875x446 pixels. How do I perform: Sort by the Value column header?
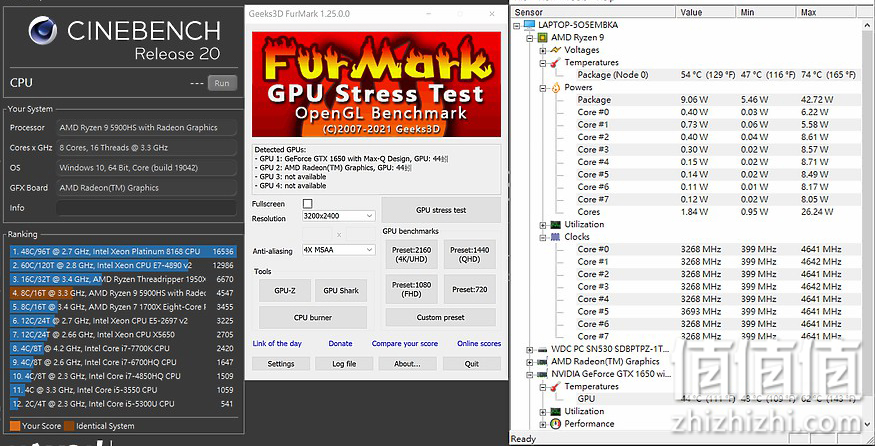(x=706, y=12)
